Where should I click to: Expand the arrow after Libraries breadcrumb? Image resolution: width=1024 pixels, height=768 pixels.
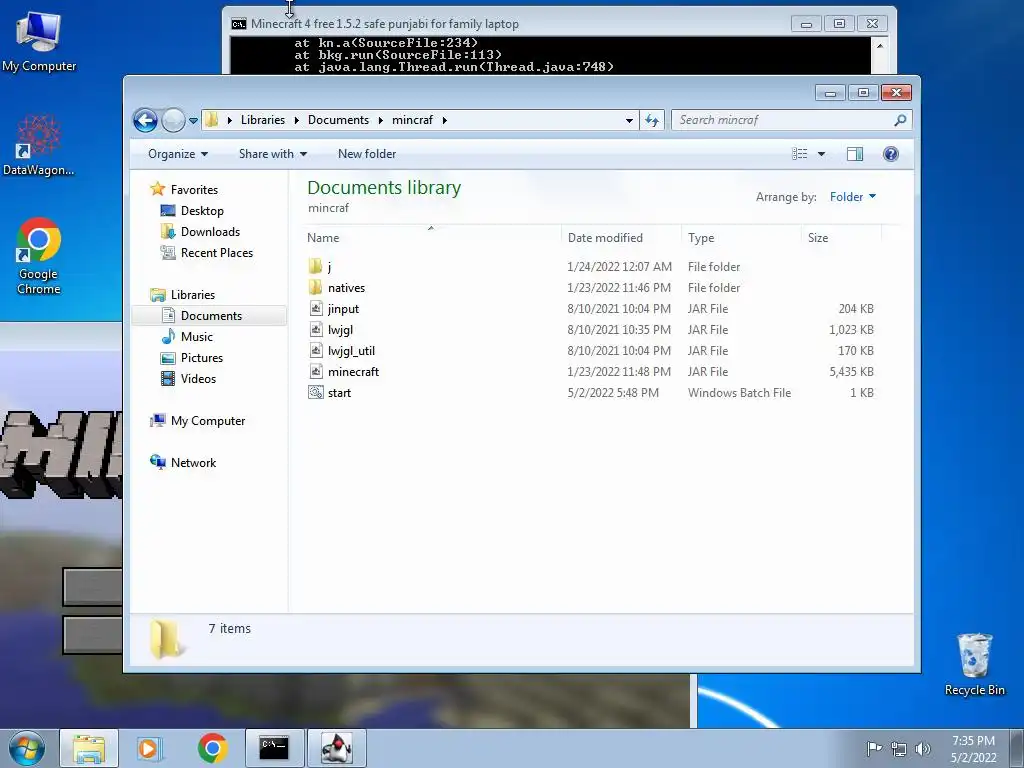296,120
